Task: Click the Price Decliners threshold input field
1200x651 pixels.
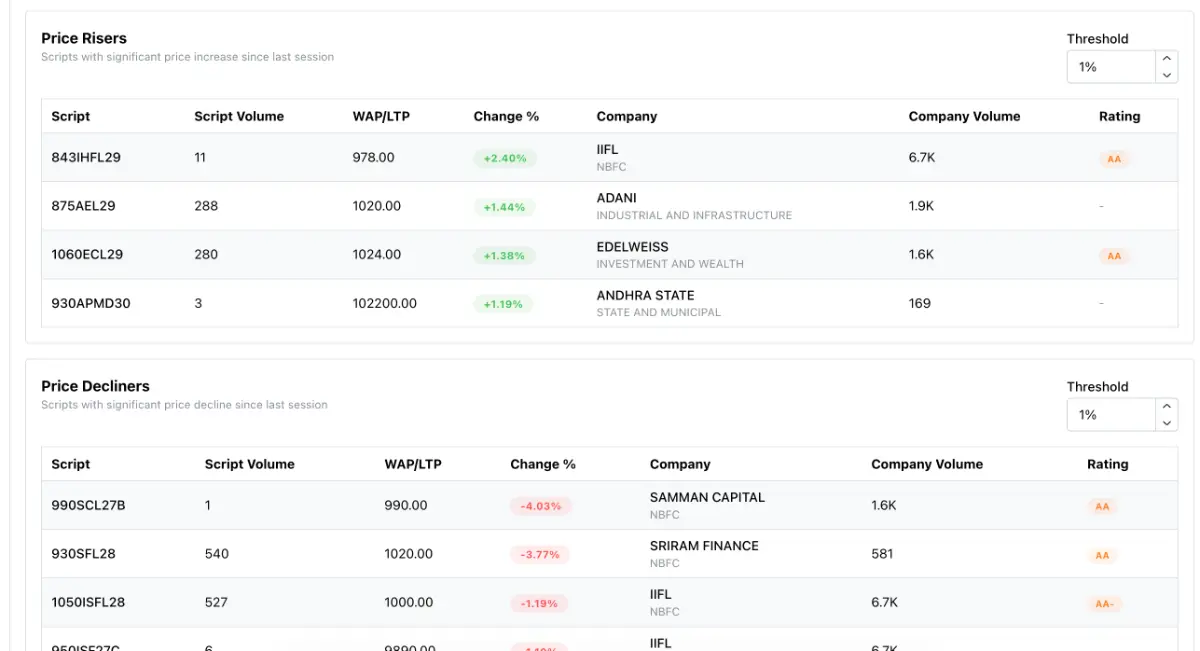Action: pyautogui.click(x=1112, y=415)
